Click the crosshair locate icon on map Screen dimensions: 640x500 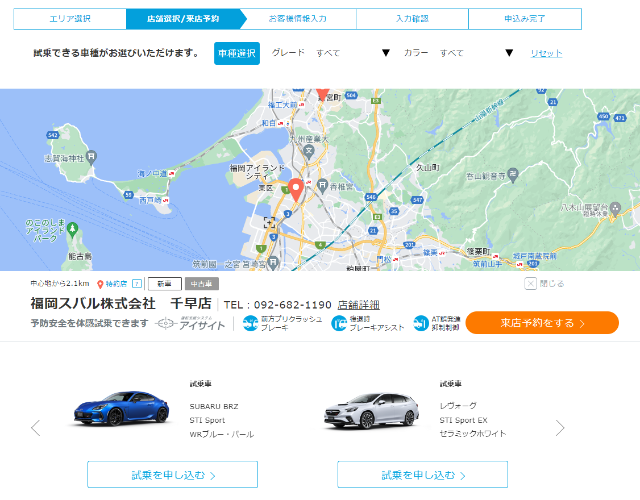tap(269, 223)
